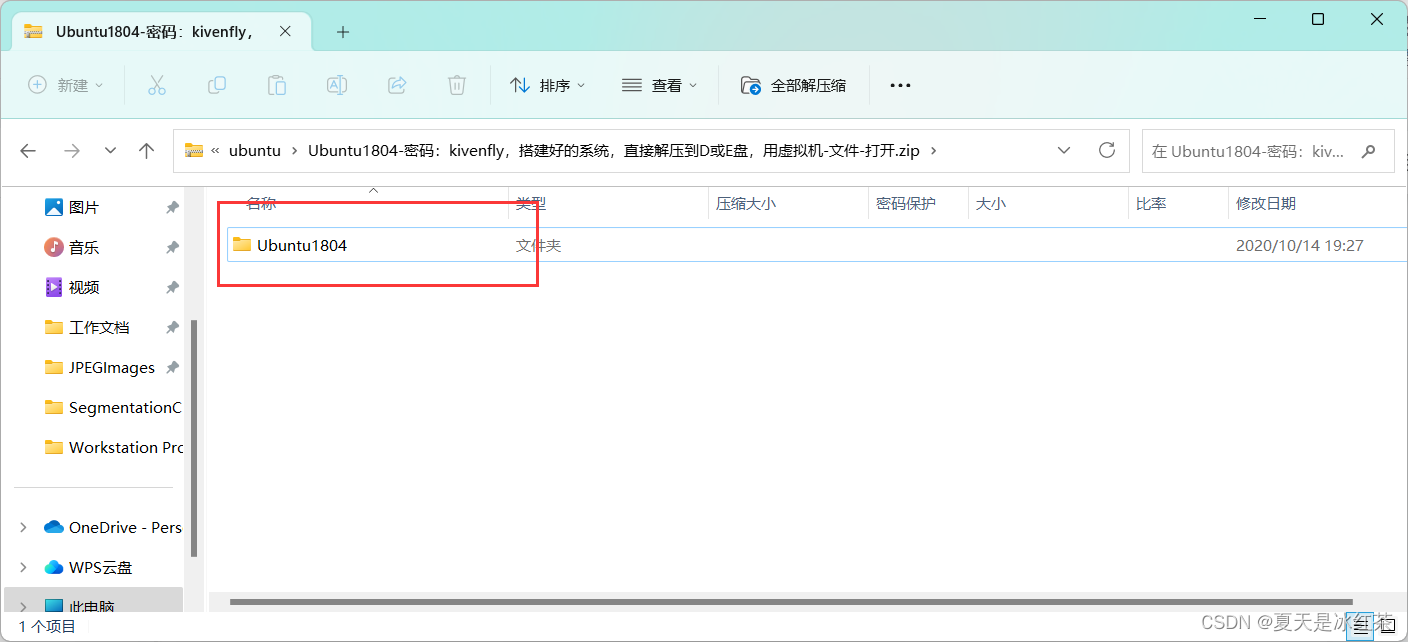Open the 排序 (Sort) dropdown

click(x=548, y=85)
